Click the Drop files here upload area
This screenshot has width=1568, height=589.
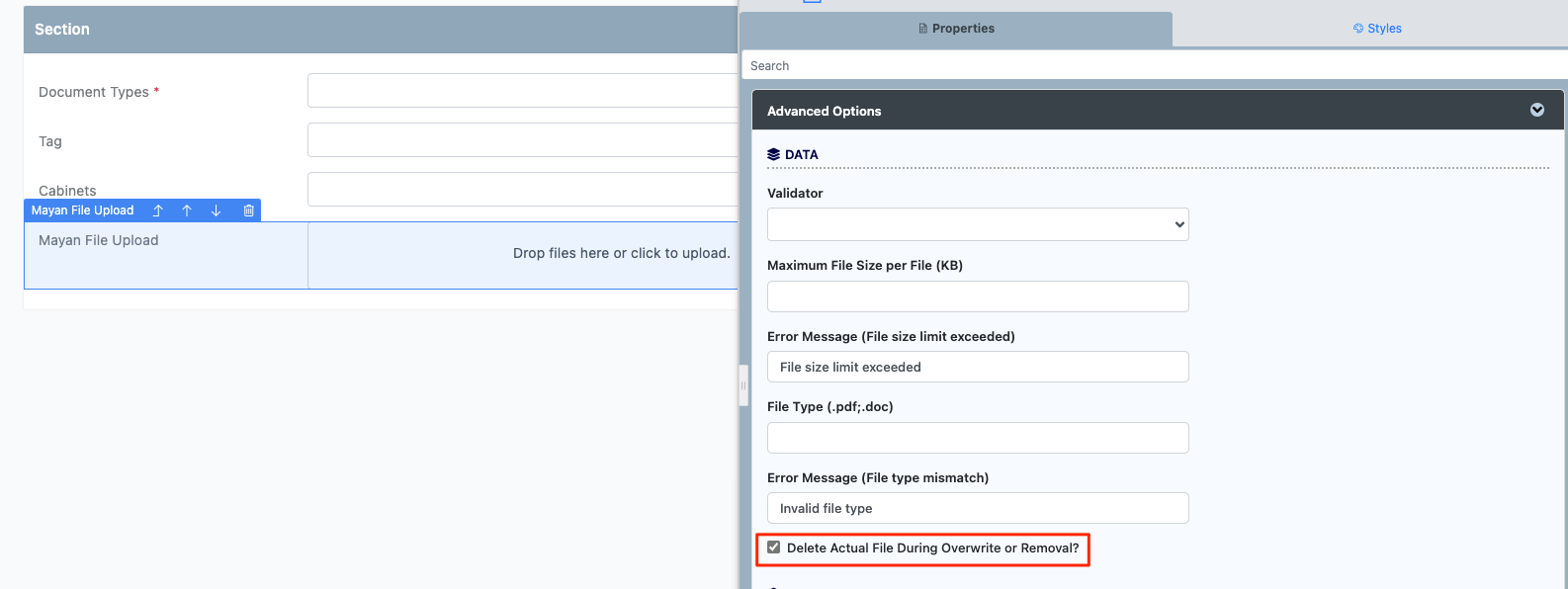[x=523, y=254]
